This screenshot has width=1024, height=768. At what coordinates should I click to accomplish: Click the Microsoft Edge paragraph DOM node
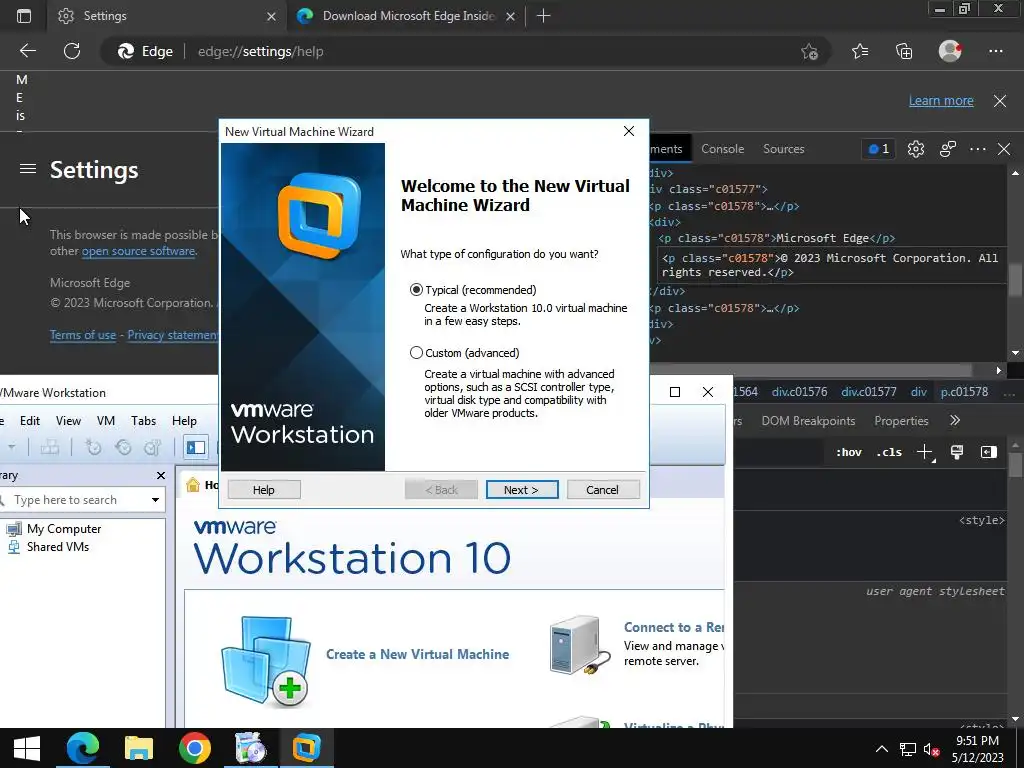[776, 238]
